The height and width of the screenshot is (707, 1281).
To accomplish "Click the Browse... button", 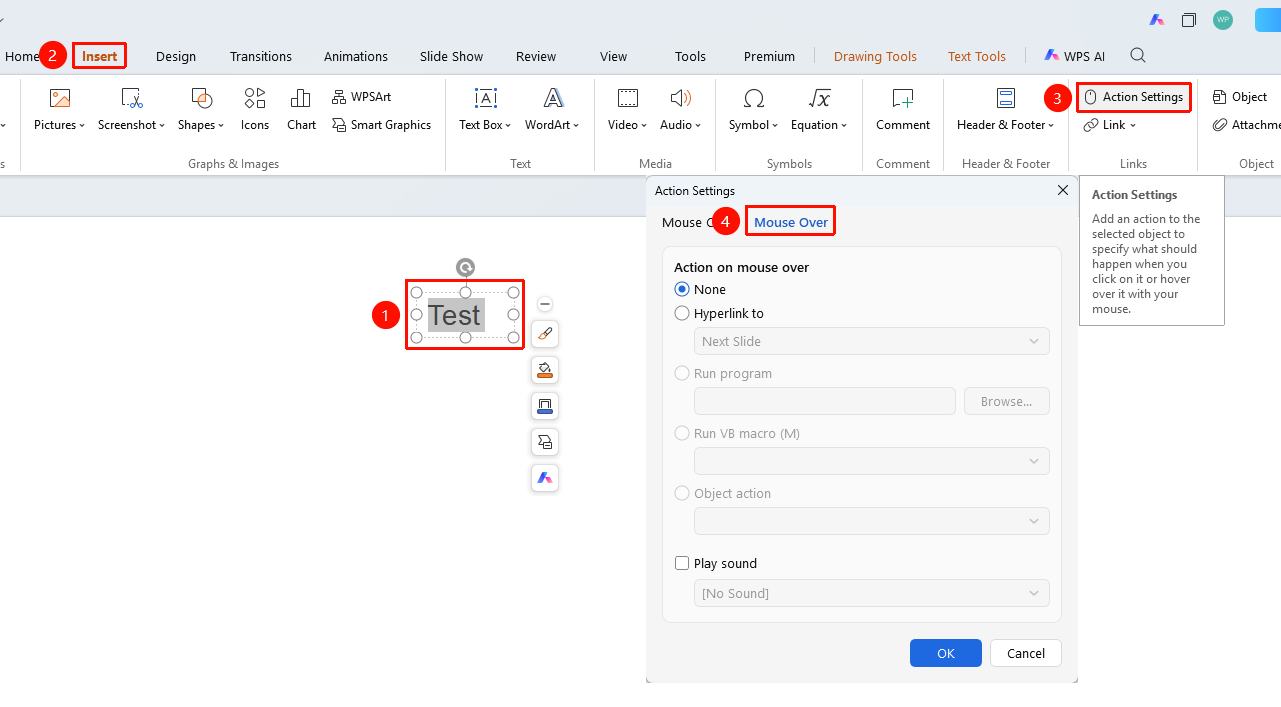I will click(1007, 401).
